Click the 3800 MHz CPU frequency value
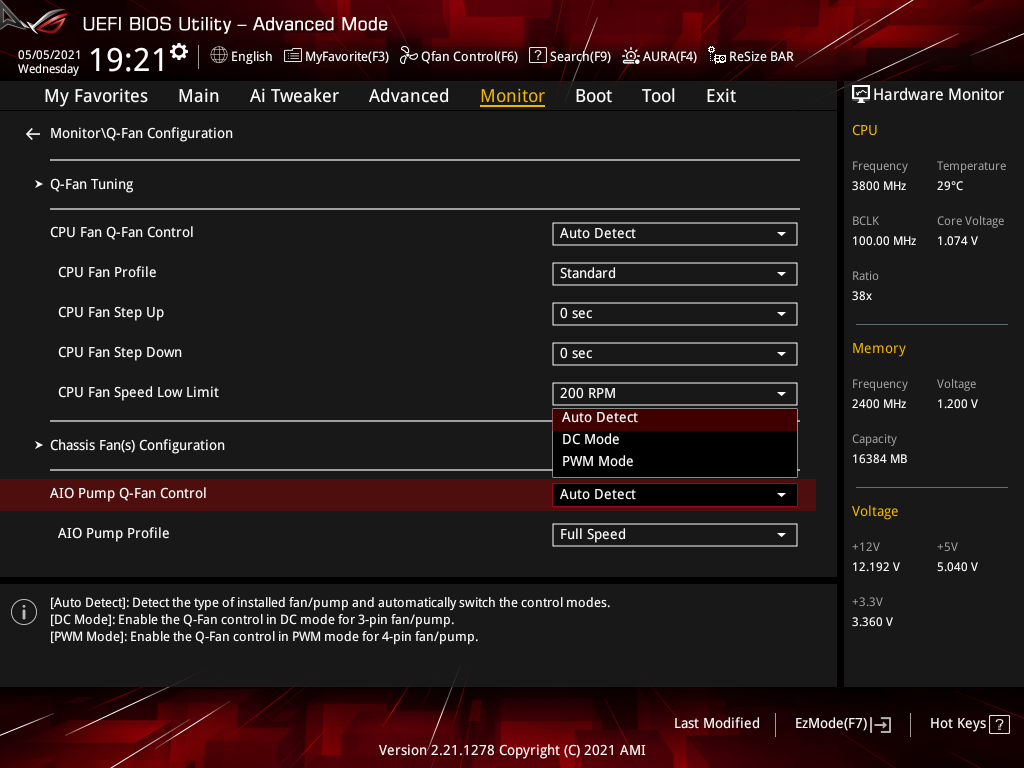This screenshot has height=768, width=1024. coord(879,186)
